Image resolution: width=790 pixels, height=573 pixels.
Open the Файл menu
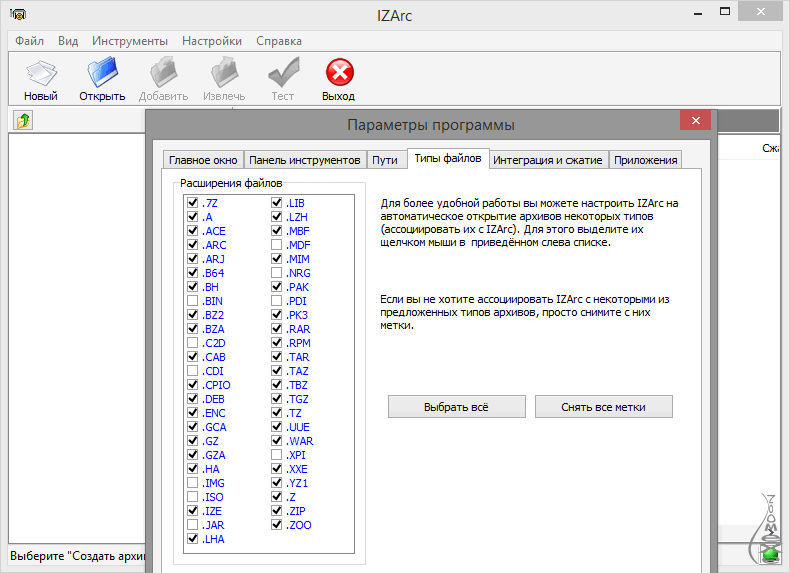click(x=29, y=41)
